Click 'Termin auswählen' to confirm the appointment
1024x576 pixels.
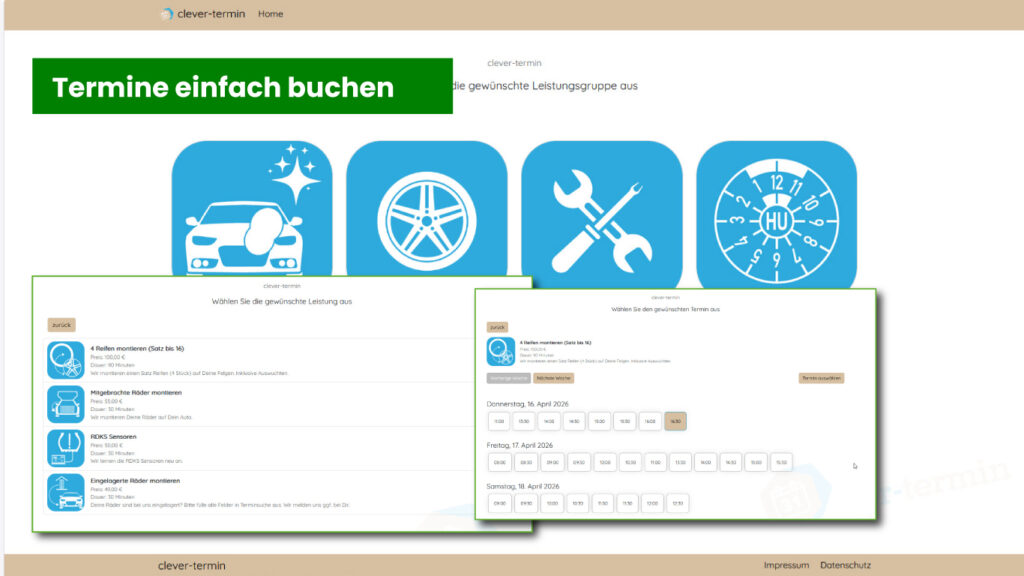pyautogui.click(x=822, y=378)
